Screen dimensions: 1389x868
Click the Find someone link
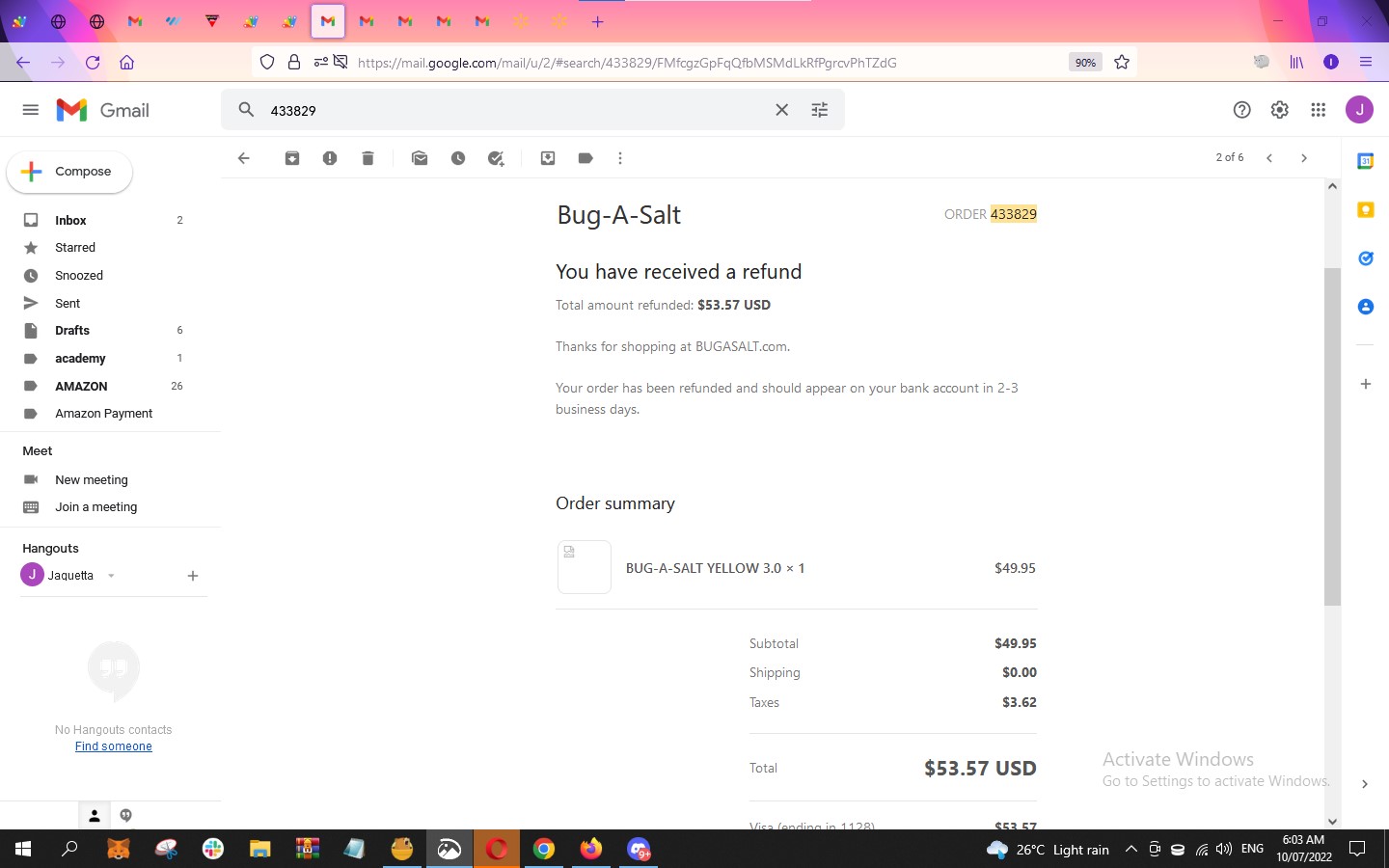(114, 746)
